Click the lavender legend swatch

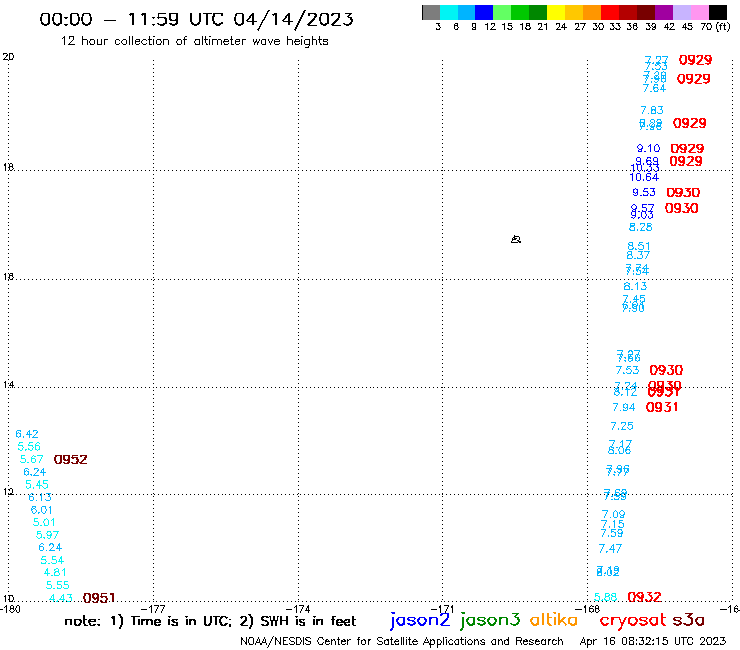(681, 12)
